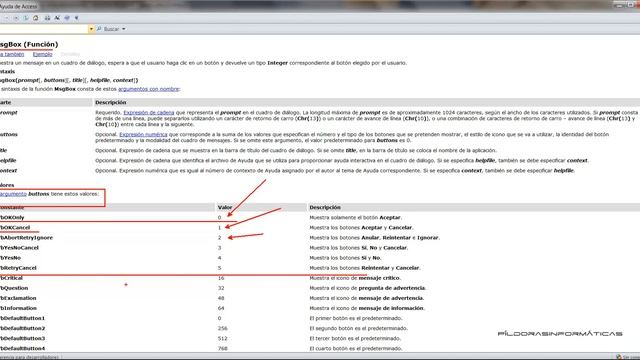This screenshot has height=360, width=640.
Task: Go to the Help home page icon
Action: tap(36, 18)
